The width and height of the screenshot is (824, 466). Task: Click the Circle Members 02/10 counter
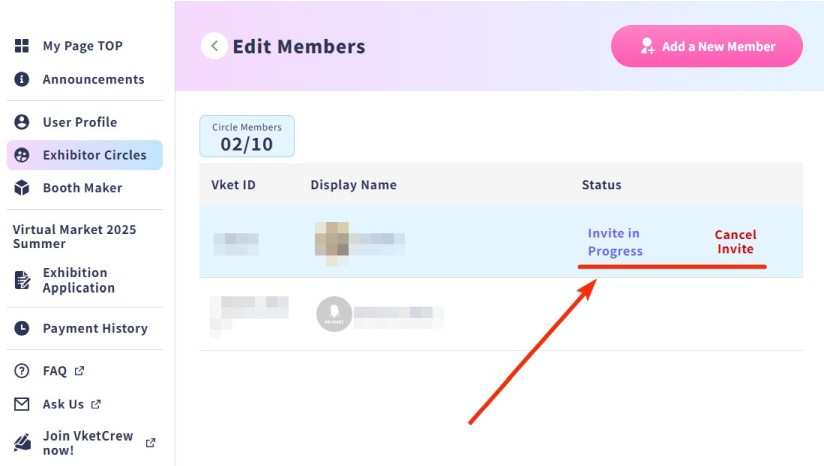tap(246, 137)
